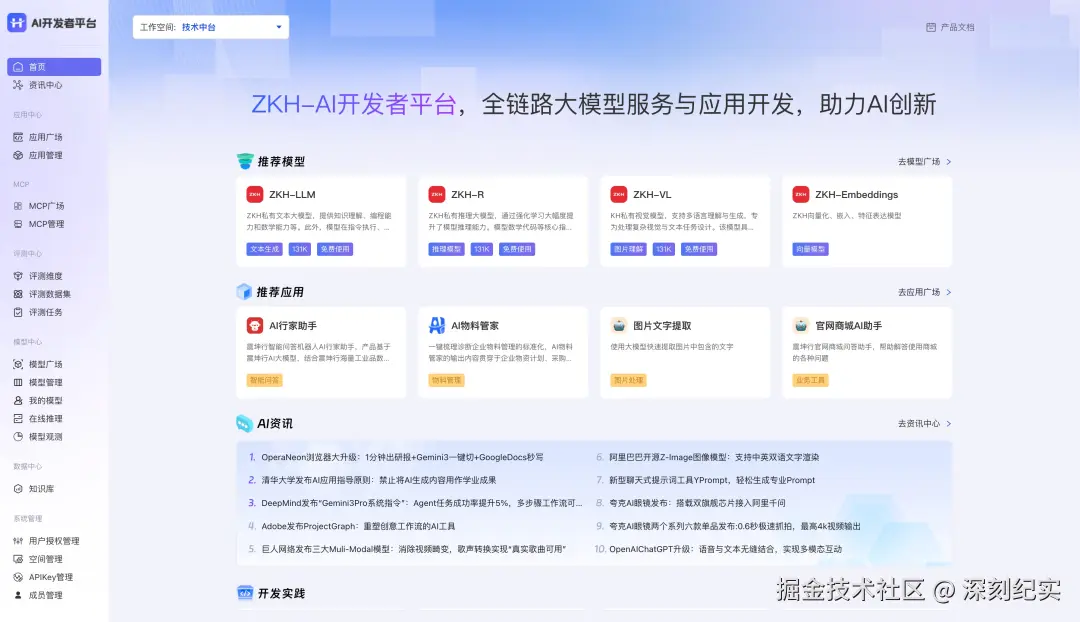The height and width of the screenshot is (622, 1080).
Task: Click the 资讯中心 sidebar icon
Action: tap(18, 85)
